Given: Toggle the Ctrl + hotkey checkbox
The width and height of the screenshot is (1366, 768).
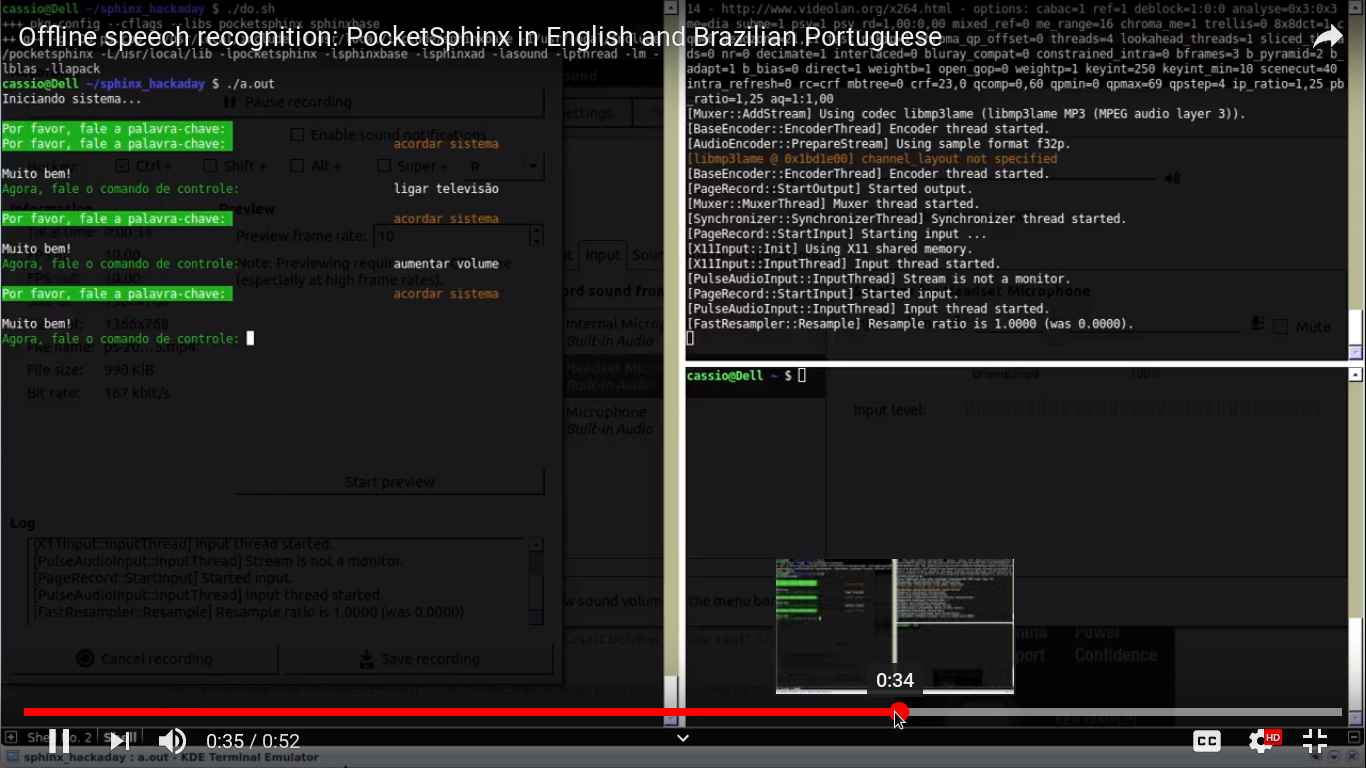Looking at the screenshot, I should [122, 166].
